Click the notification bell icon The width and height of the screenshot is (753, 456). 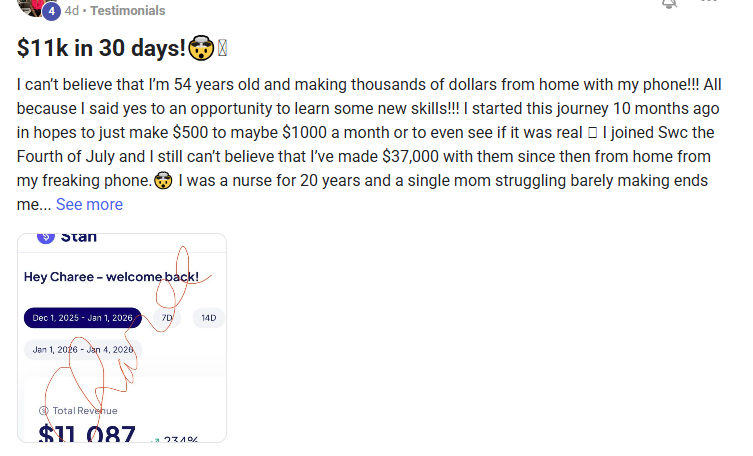pyautogui.click(x=669, y=4)
